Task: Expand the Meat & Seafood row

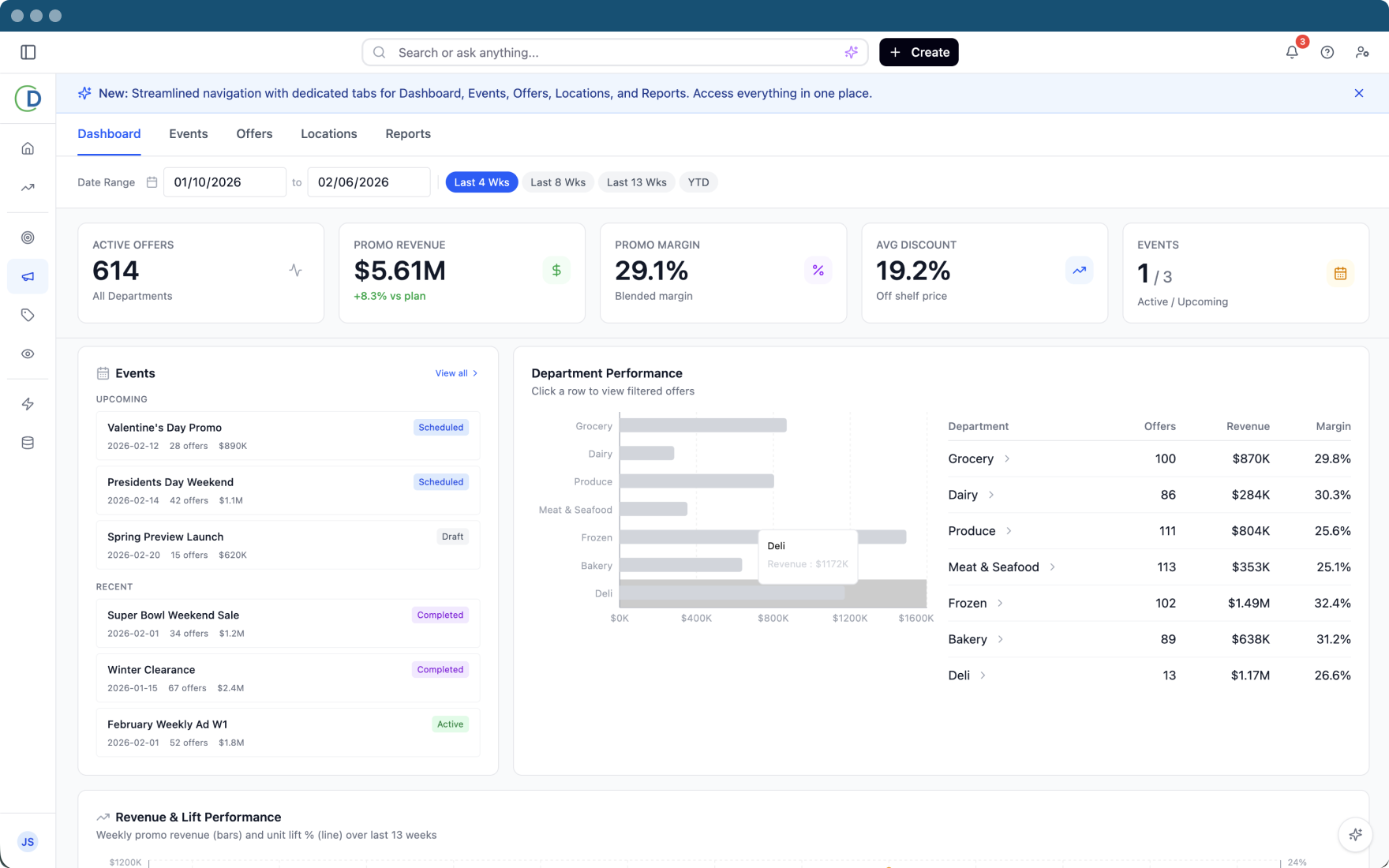Action: pyautogui.click(x=1052, y=567)
